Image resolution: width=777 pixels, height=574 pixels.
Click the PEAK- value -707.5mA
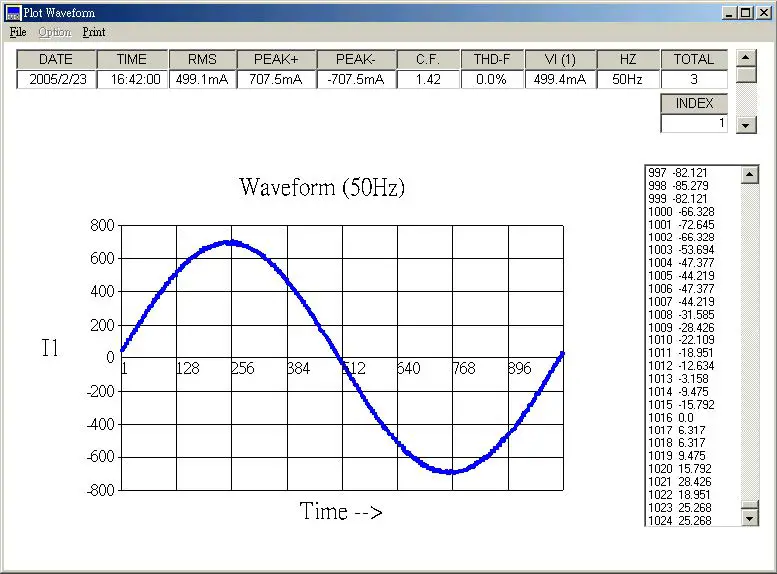[356, 79]
